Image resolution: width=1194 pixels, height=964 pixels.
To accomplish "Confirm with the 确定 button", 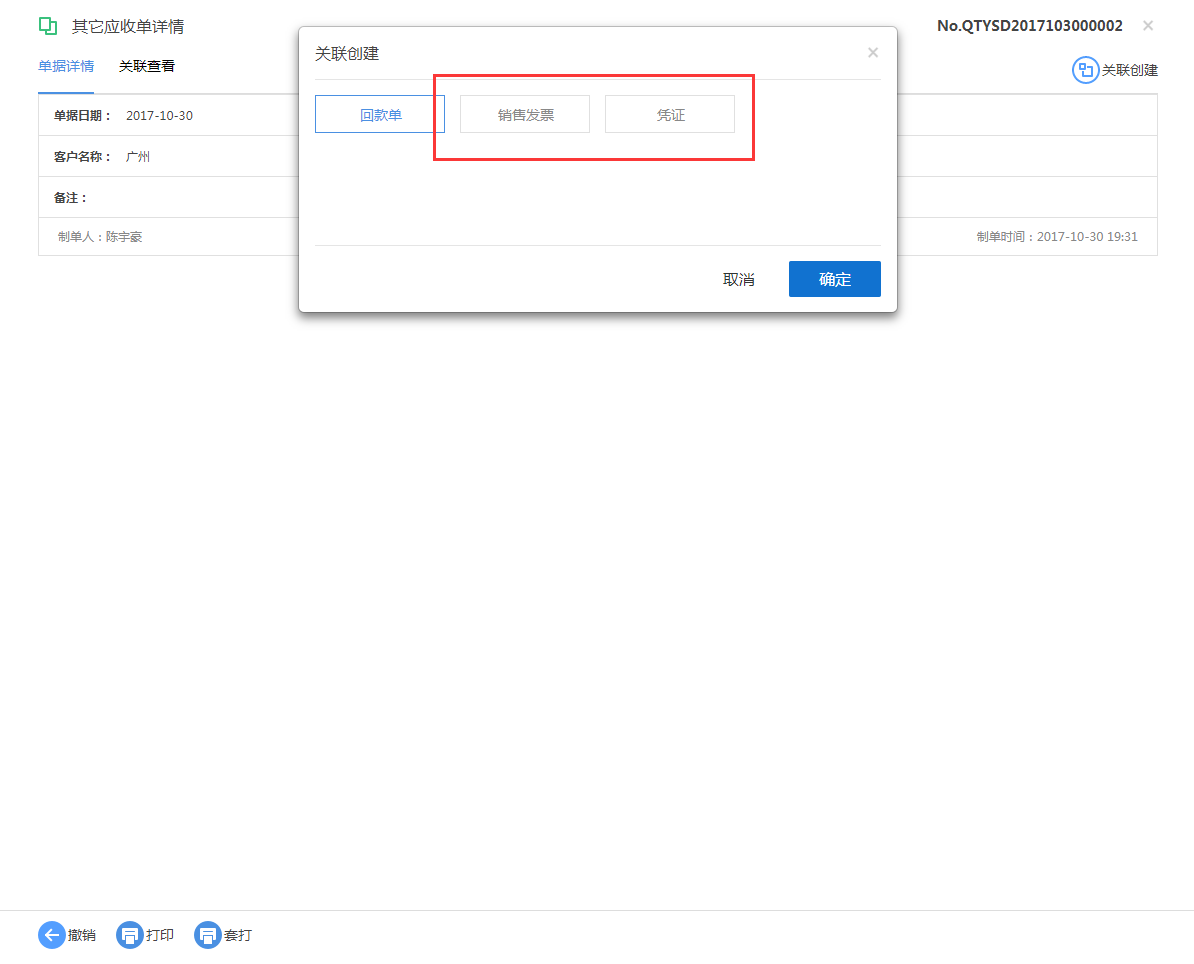I will point(835,279).
